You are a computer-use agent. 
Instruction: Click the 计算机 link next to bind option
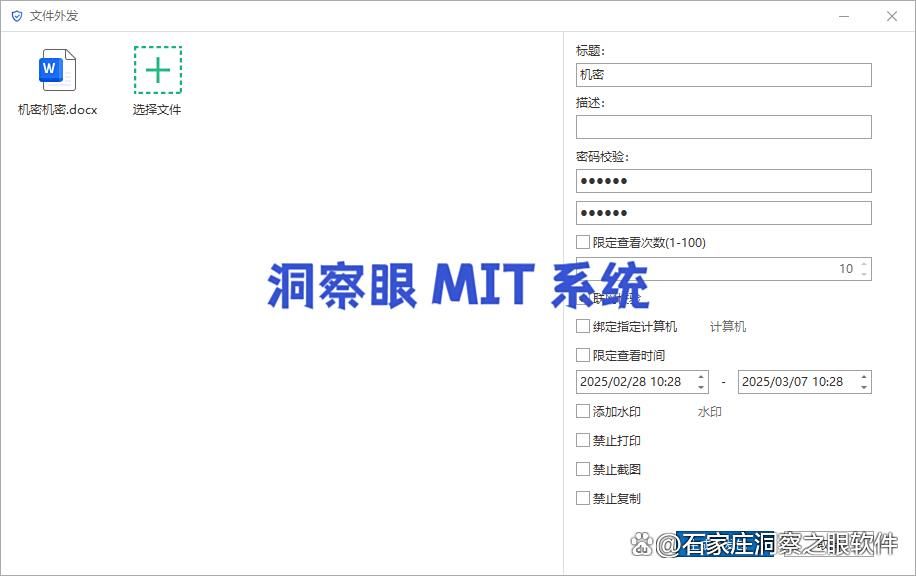point(728,327)
